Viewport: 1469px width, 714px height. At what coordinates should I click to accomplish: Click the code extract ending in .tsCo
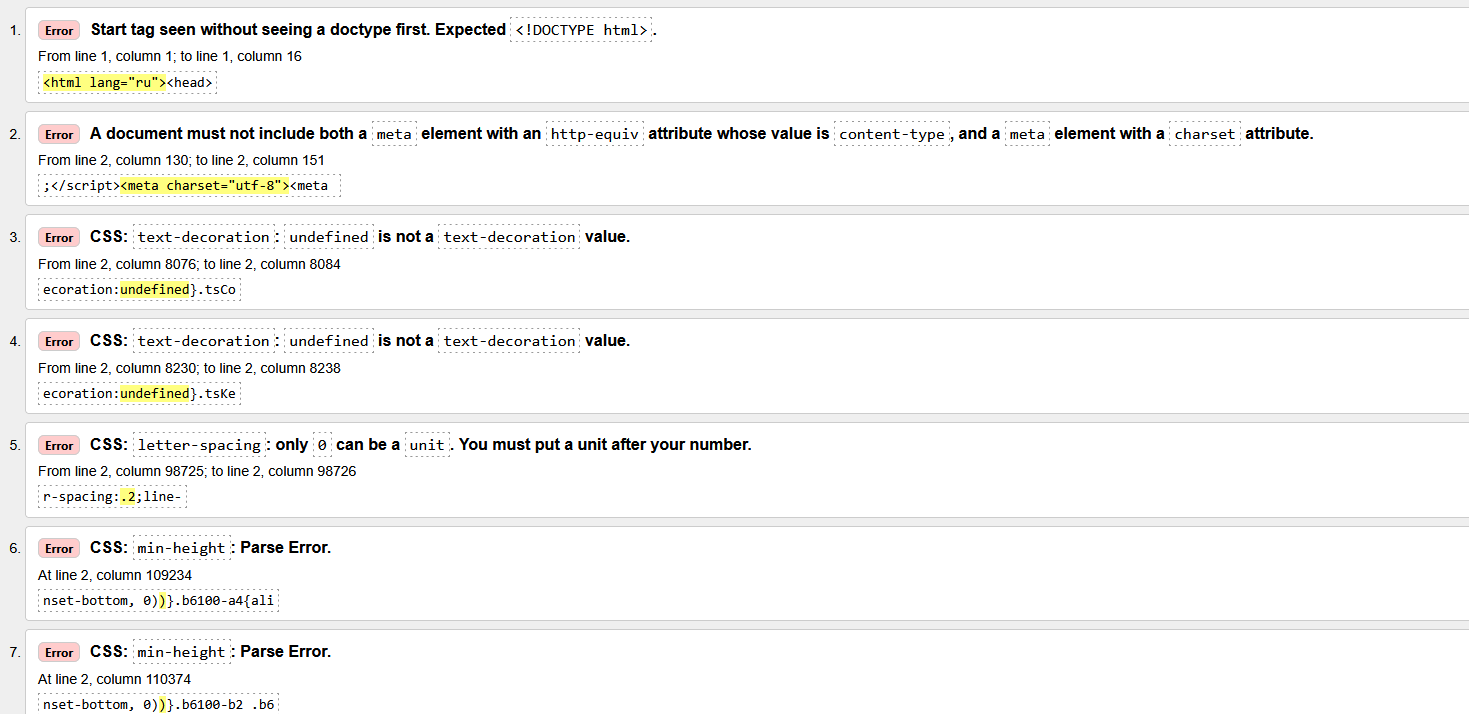[x=139, y=290]
